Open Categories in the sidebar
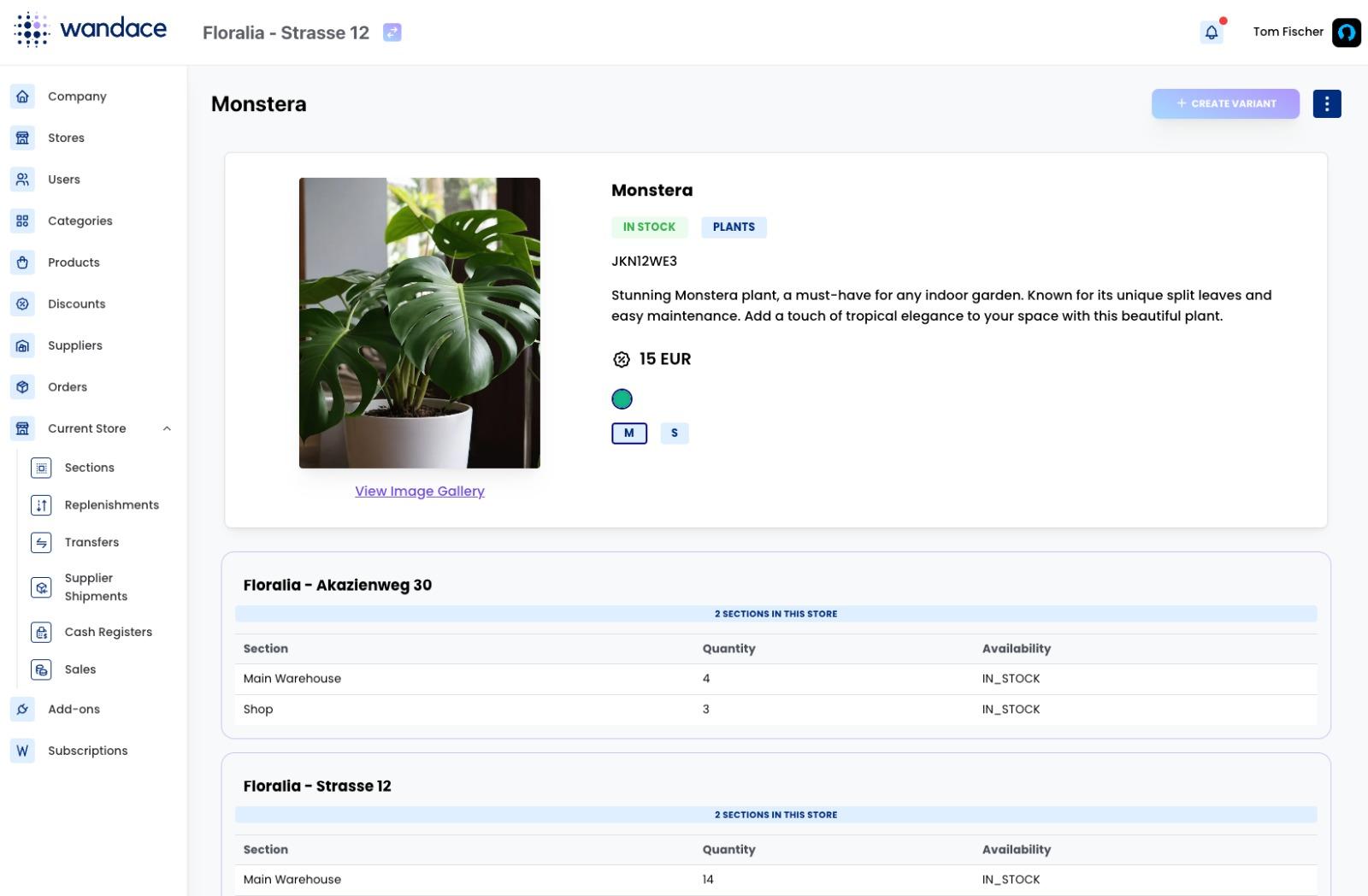 tap(80, 221)
